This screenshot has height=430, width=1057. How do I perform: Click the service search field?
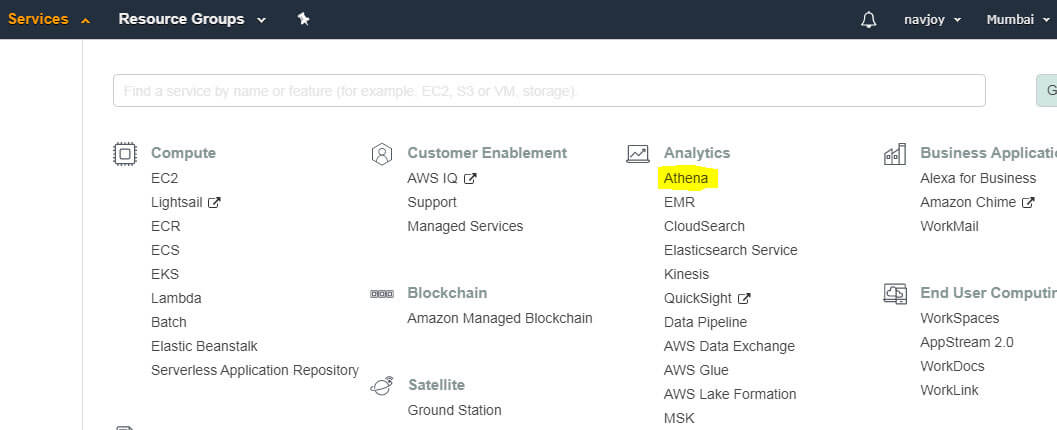(x=548, y=91)
